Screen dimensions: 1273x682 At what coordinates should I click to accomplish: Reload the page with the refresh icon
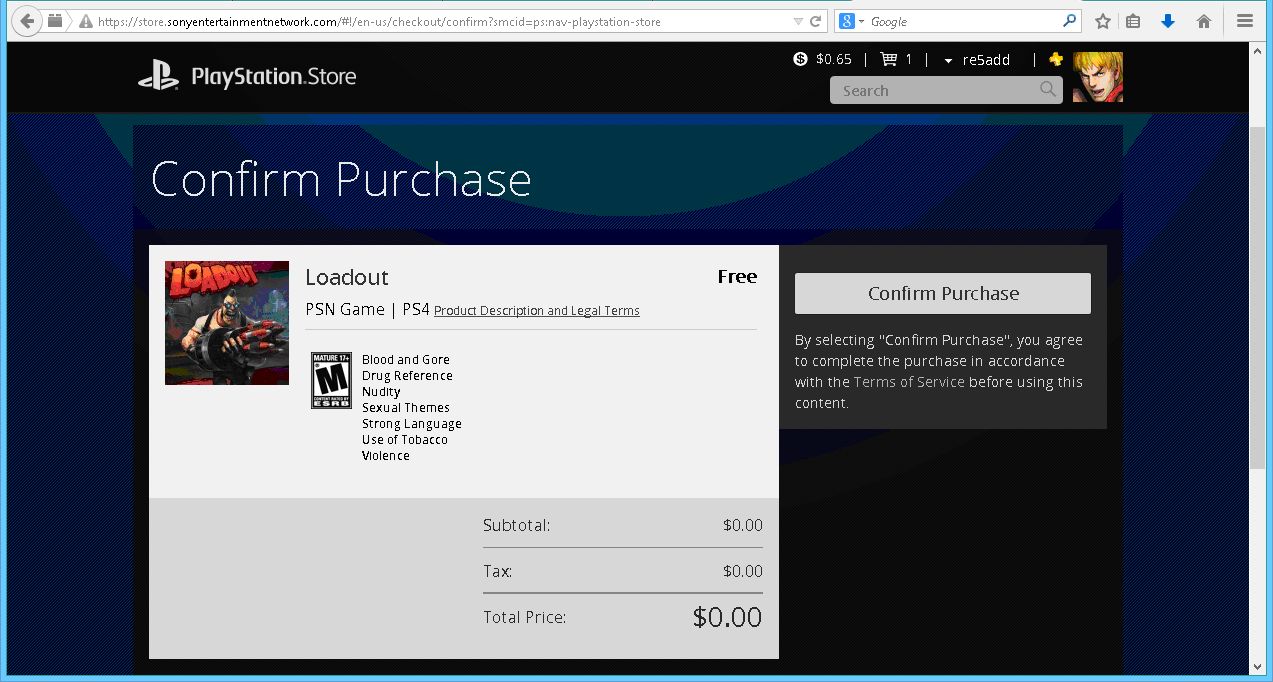point(816,21)
